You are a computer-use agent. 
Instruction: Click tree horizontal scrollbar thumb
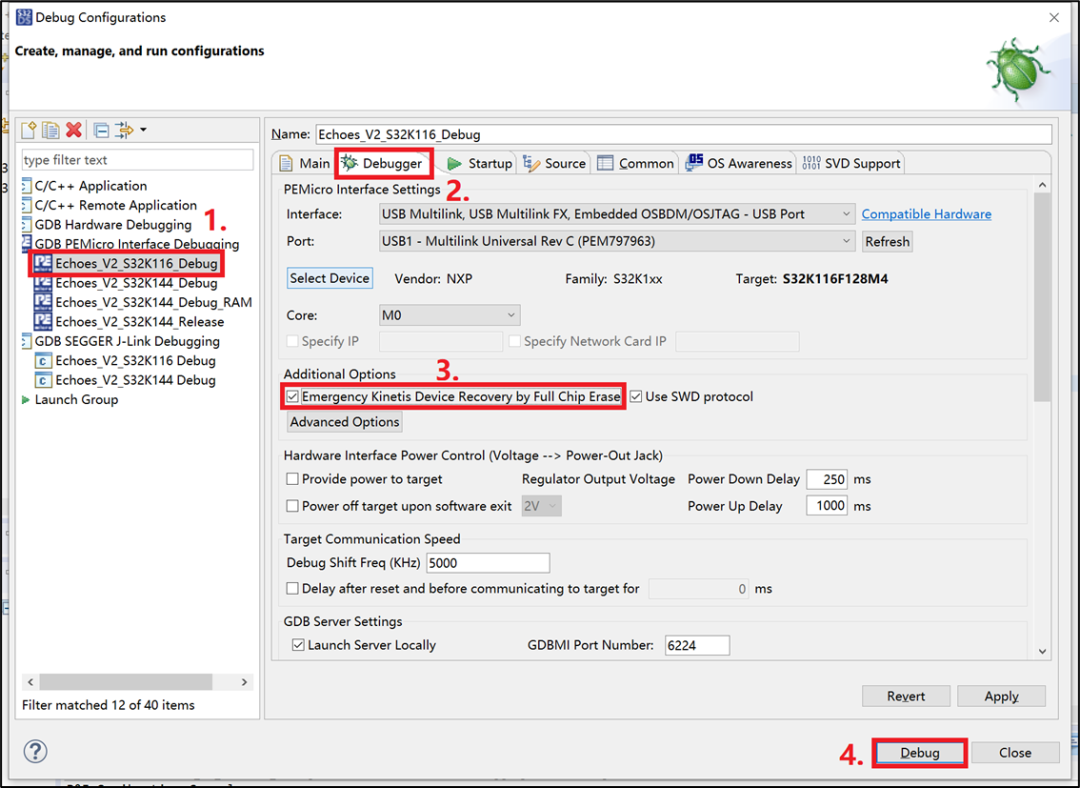coord(125,682)
